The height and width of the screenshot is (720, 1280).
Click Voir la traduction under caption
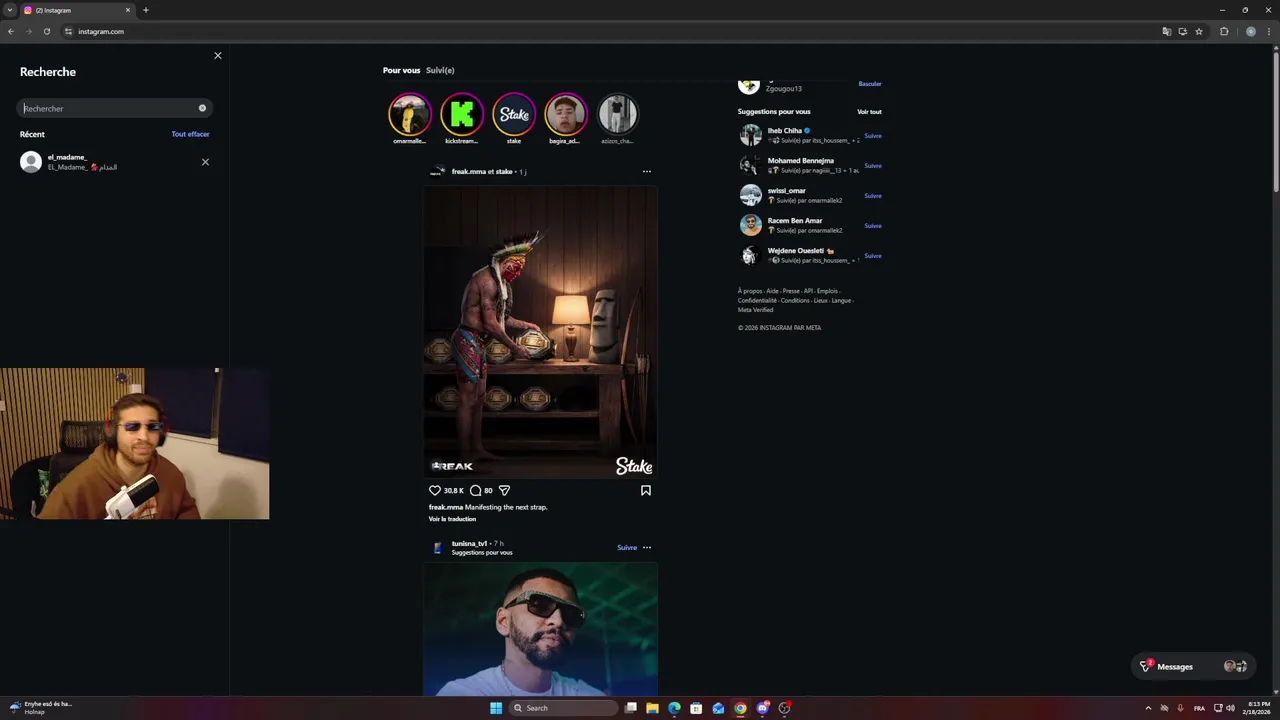452,519
